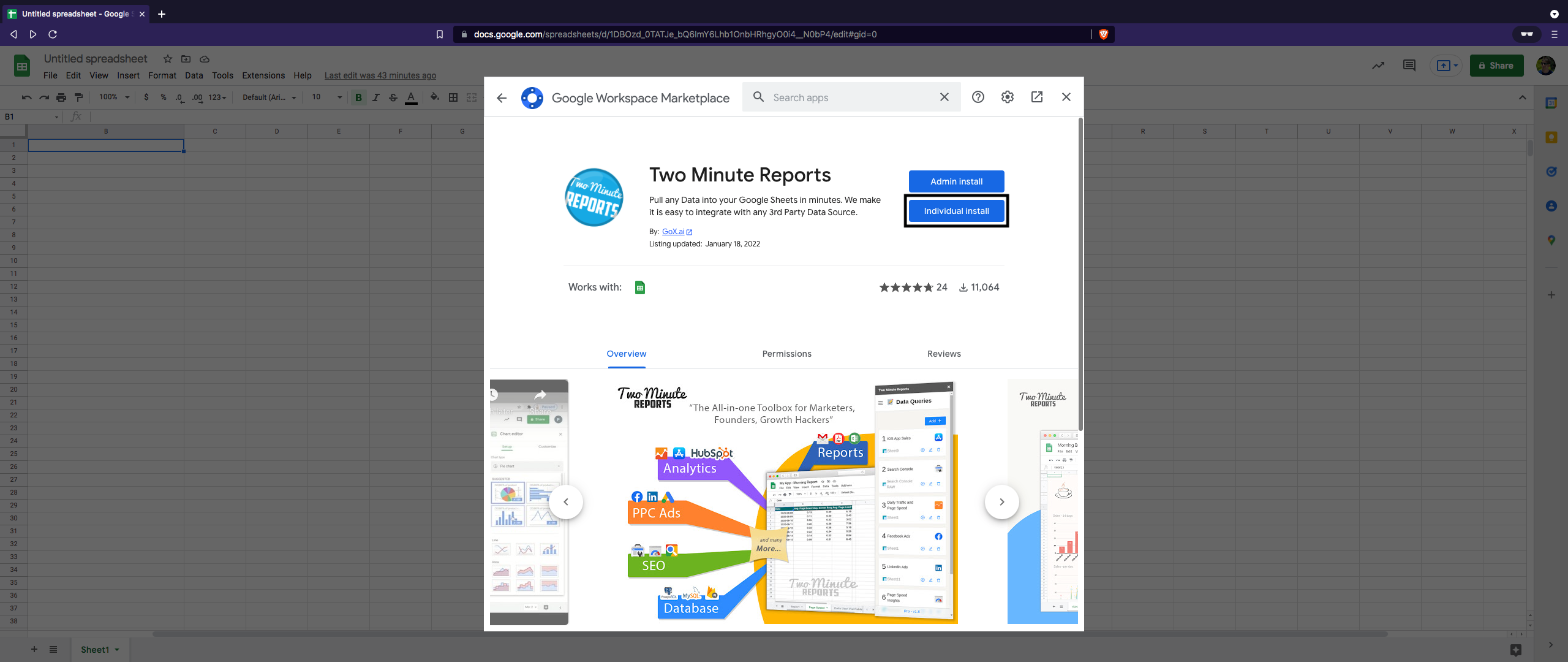Open Google Keep side panel
Screen dimensions: 1568x662
coord(1551,137)
